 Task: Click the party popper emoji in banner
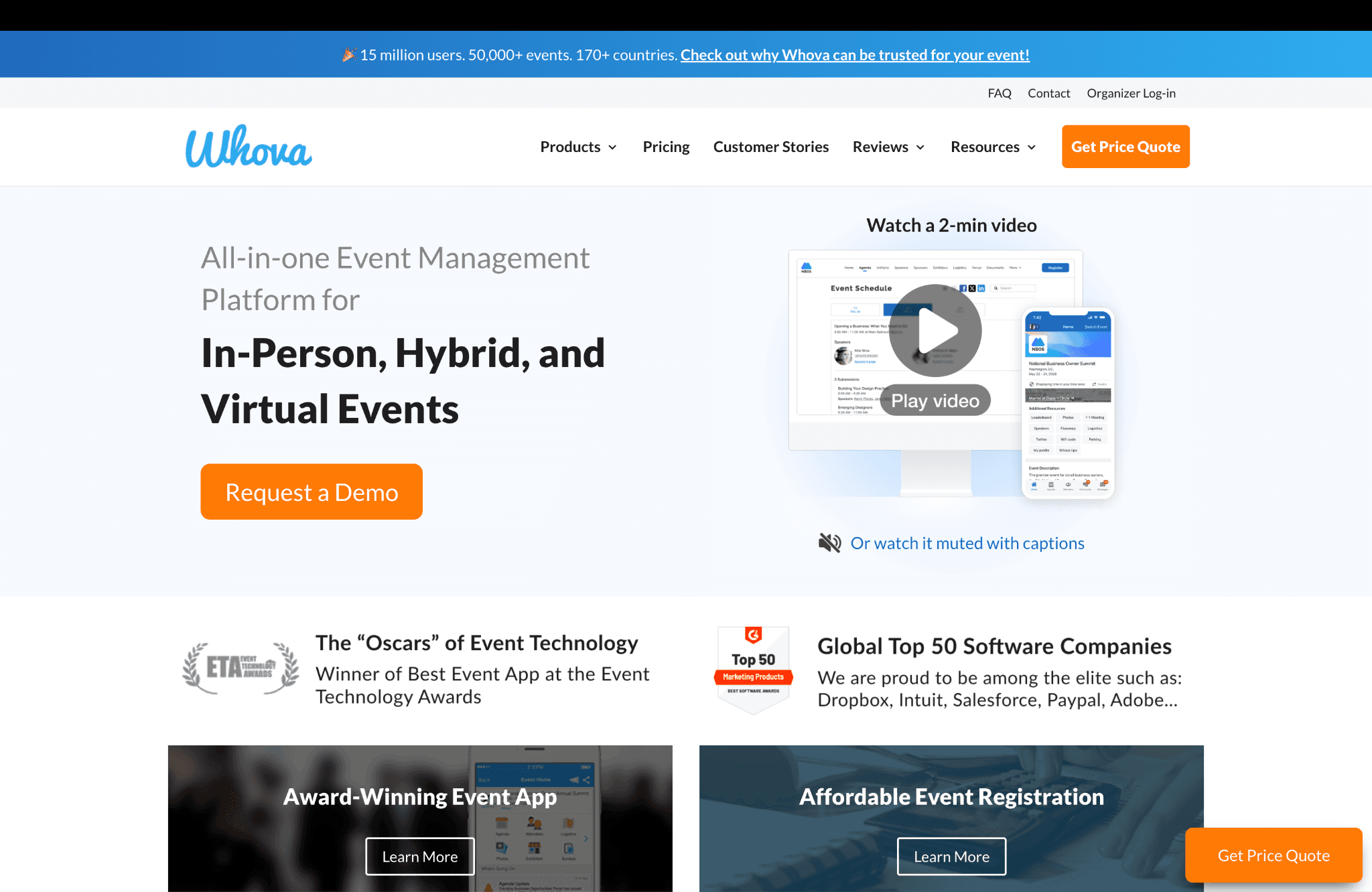click(349, 55)
